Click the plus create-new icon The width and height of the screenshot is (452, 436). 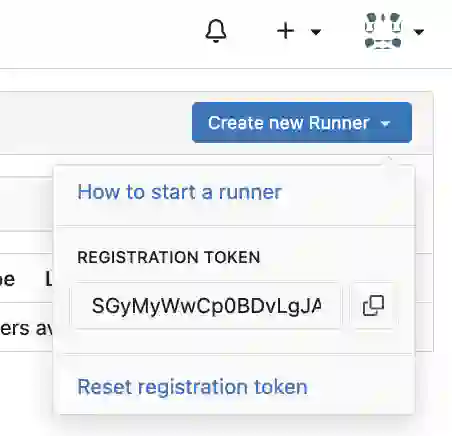point(286,31)
